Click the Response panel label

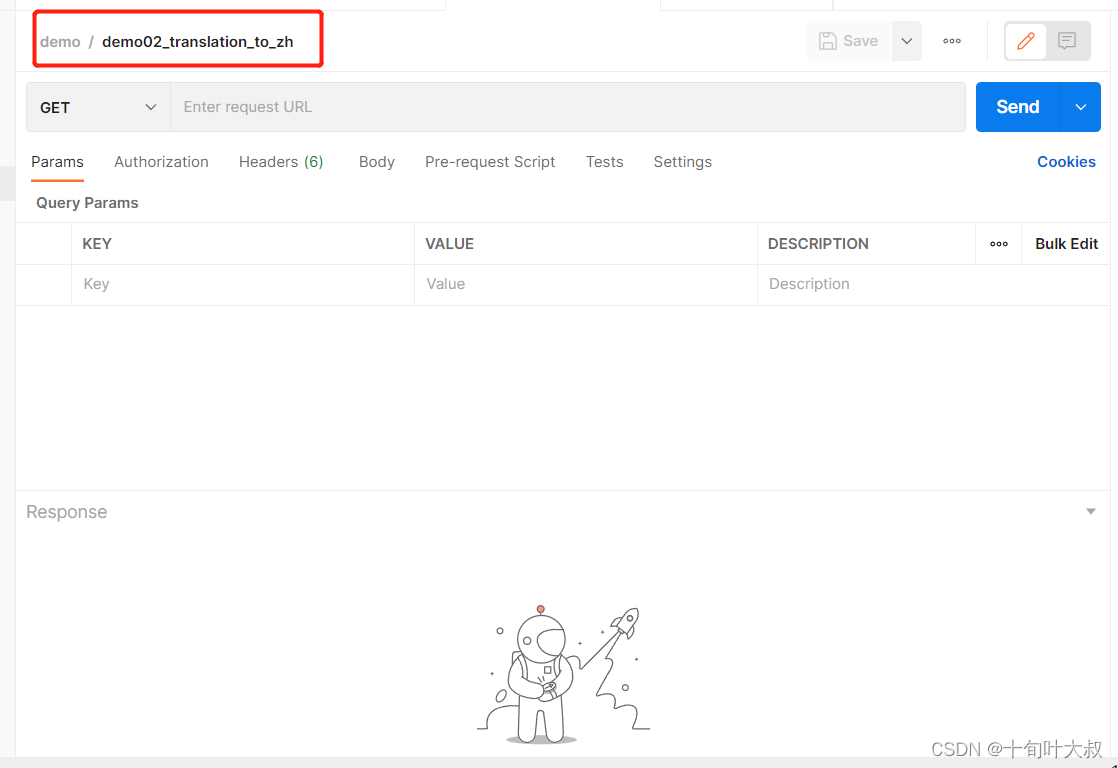pos(66,512)
